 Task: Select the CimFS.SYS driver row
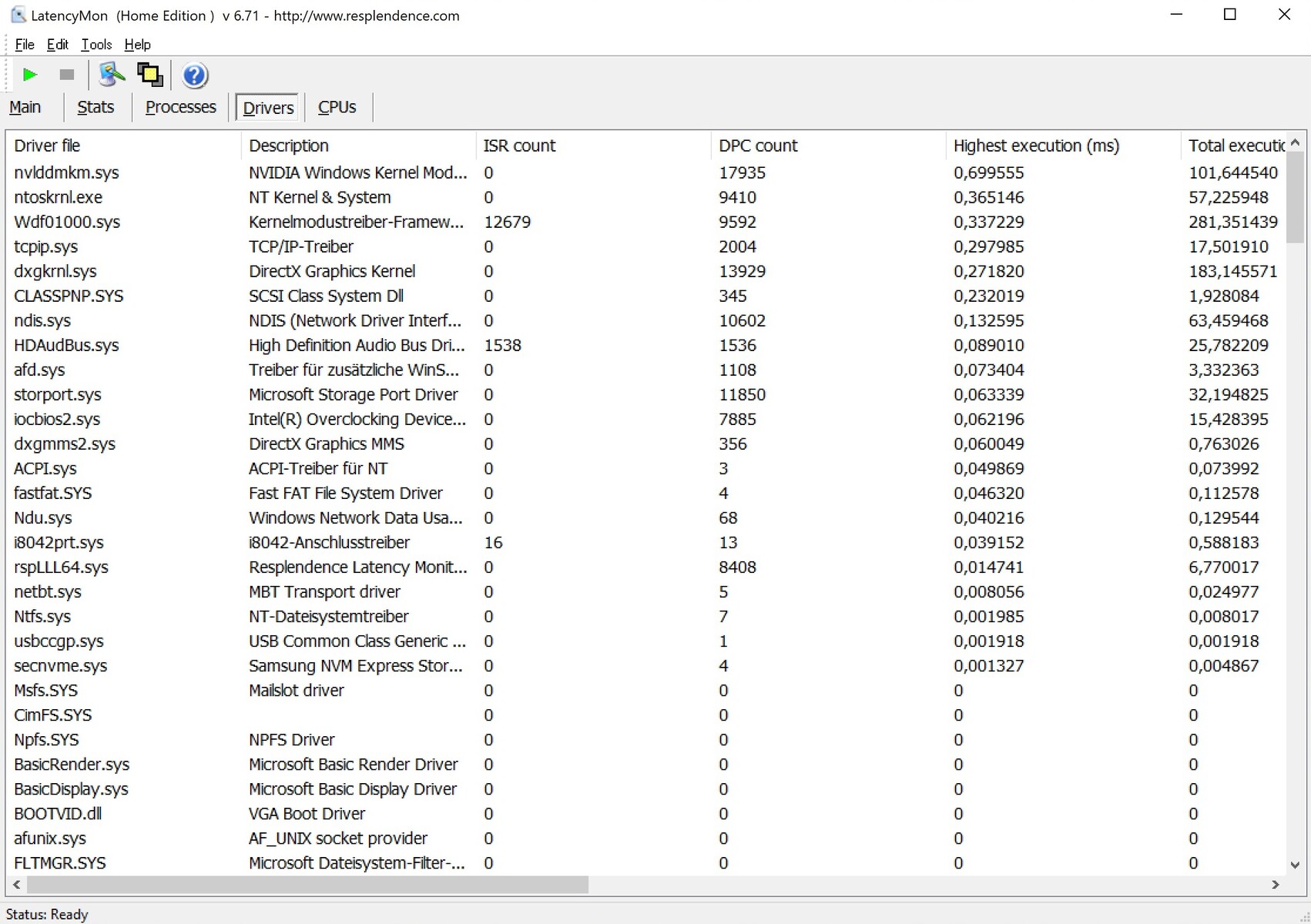(646, 715)
